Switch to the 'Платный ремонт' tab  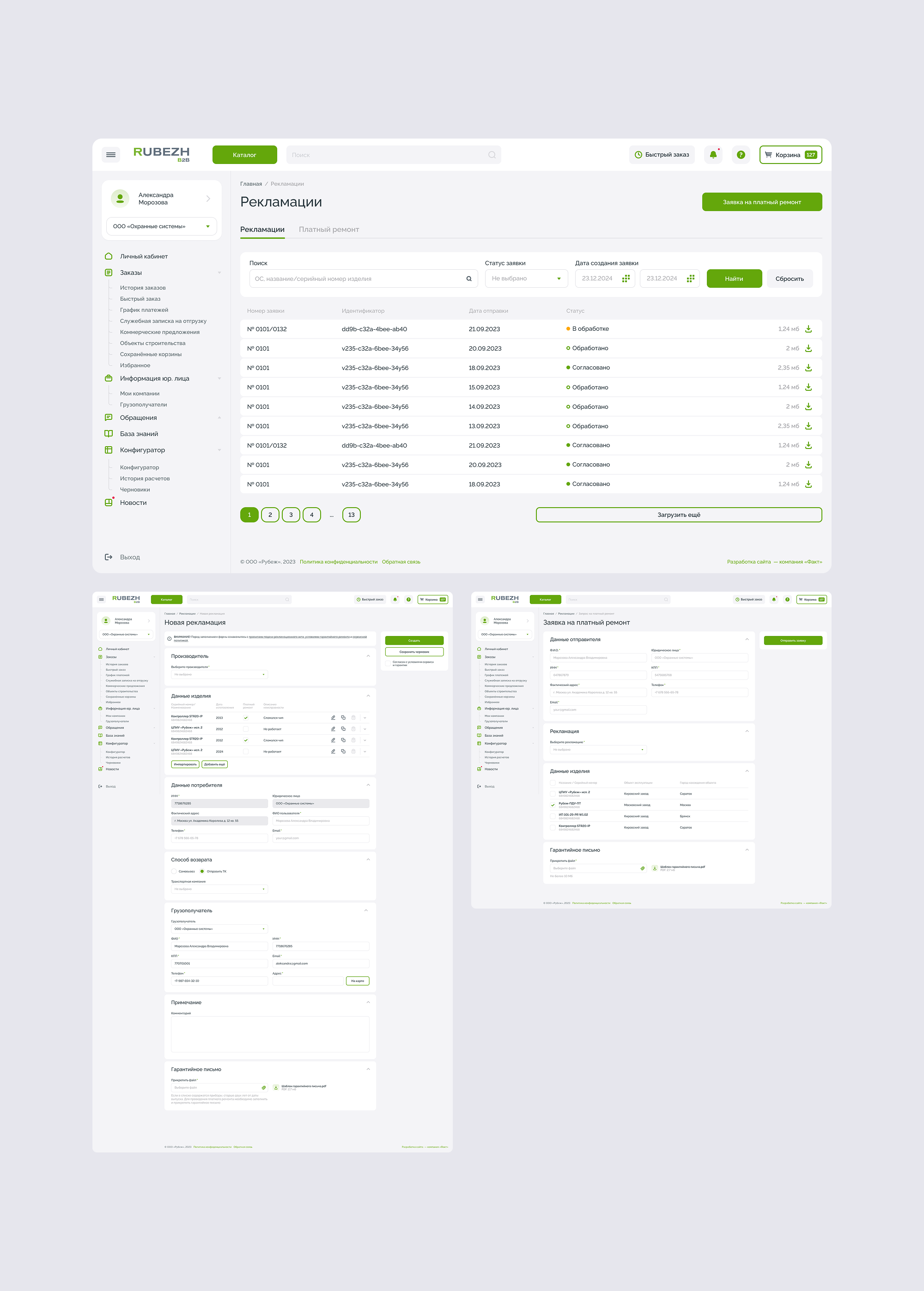click(x=329, y=230)
